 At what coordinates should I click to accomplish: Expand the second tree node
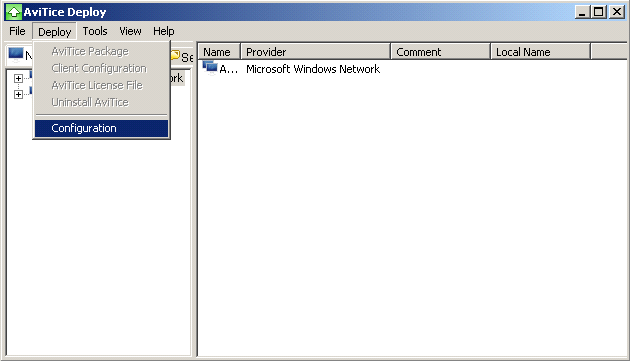click(18, 94)
